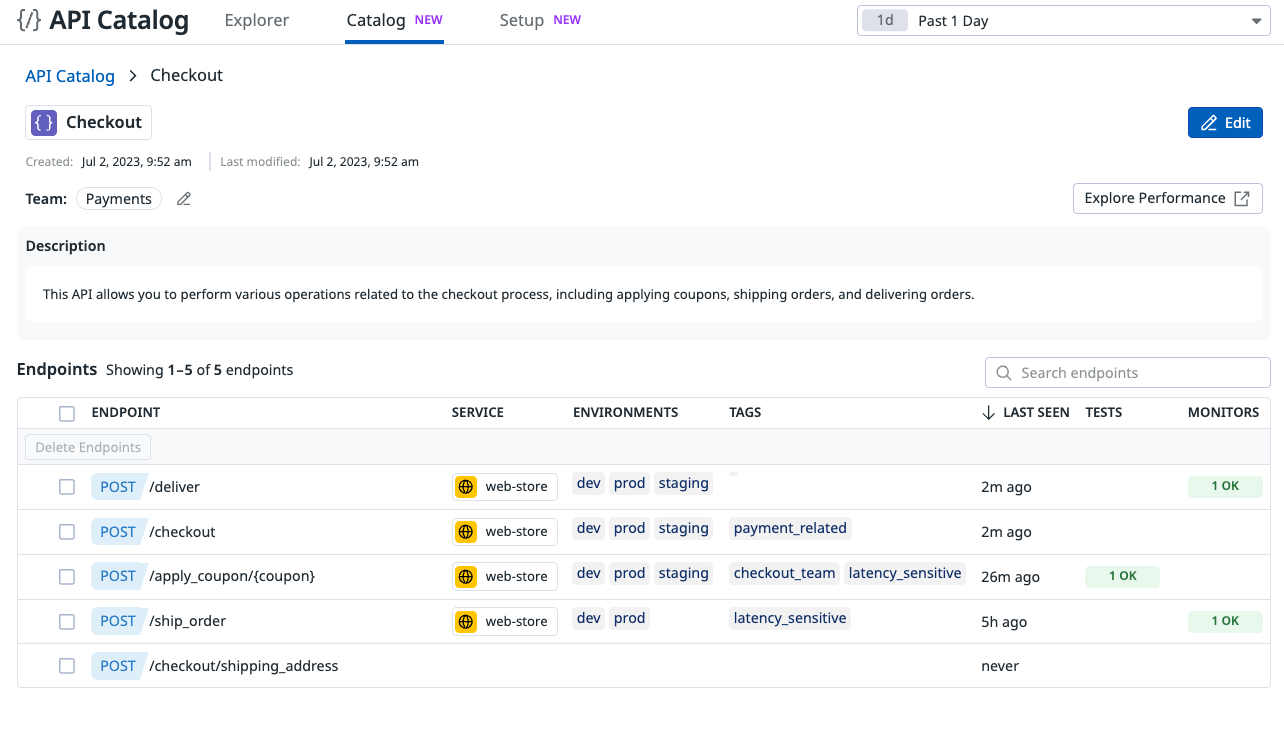Click the 1 OK monitors badge on /ship_order

click(x=1225, y=621)
